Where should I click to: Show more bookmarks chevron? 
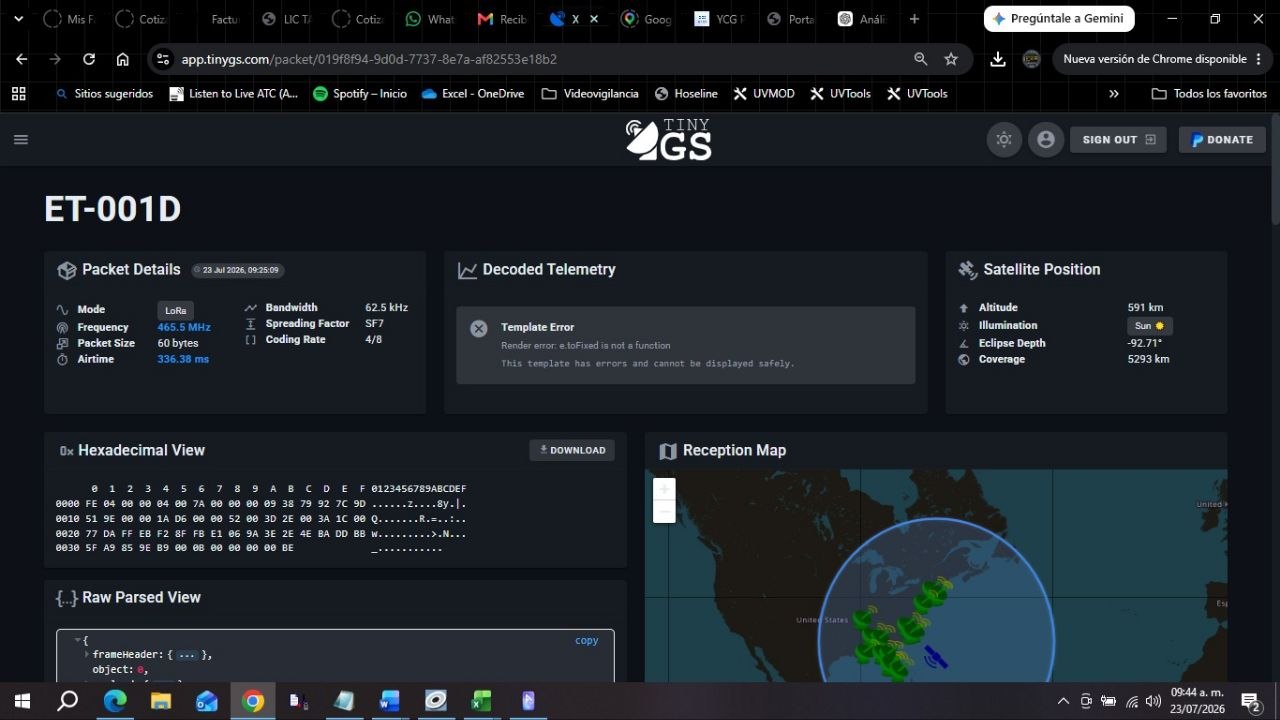(1114, 94)
